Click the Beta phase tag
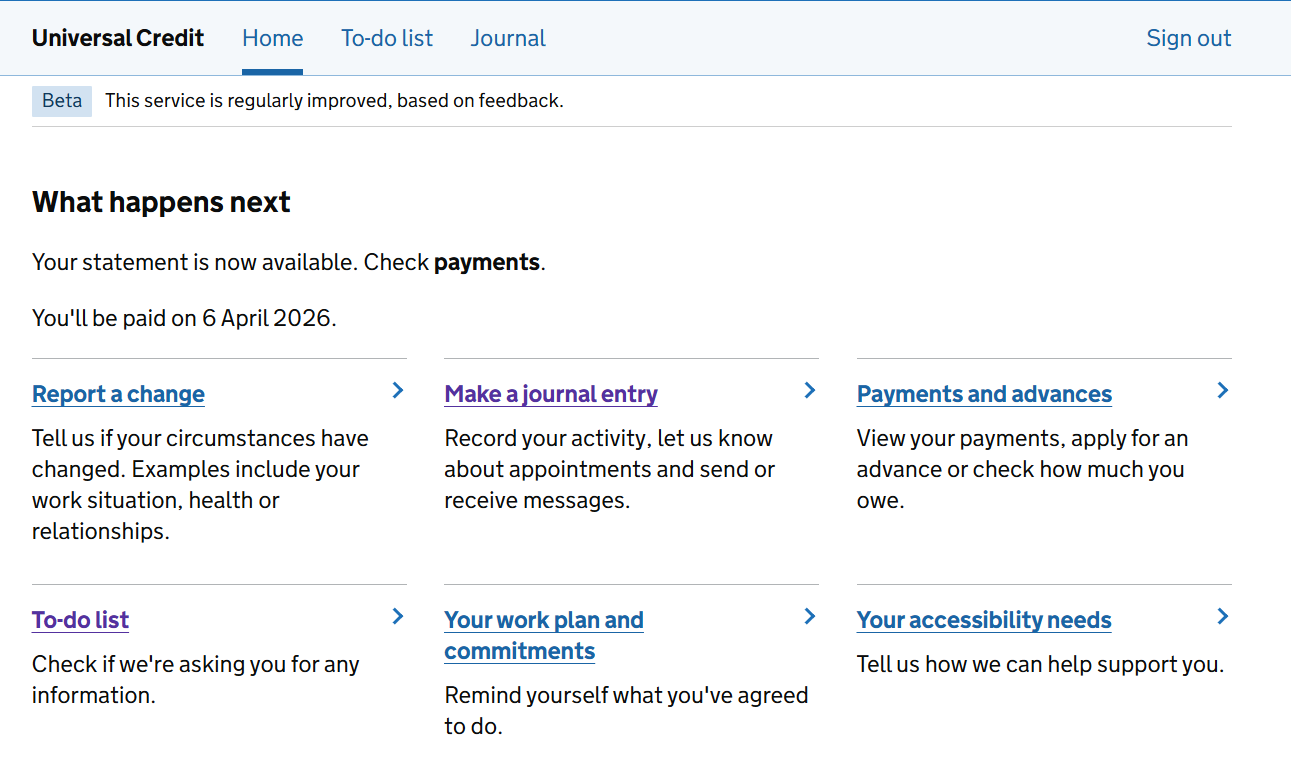 62,101
